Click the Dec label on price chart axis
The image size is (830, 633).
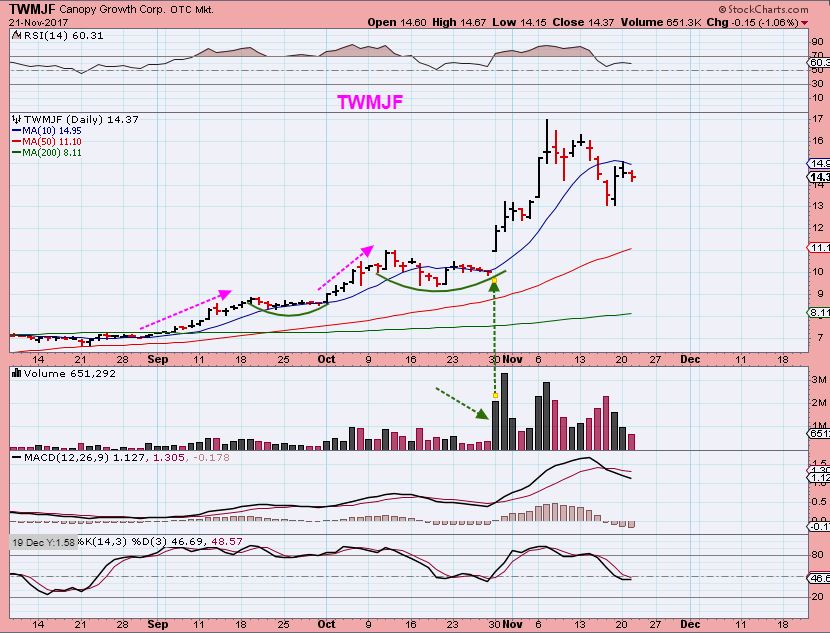coord(690,359)
